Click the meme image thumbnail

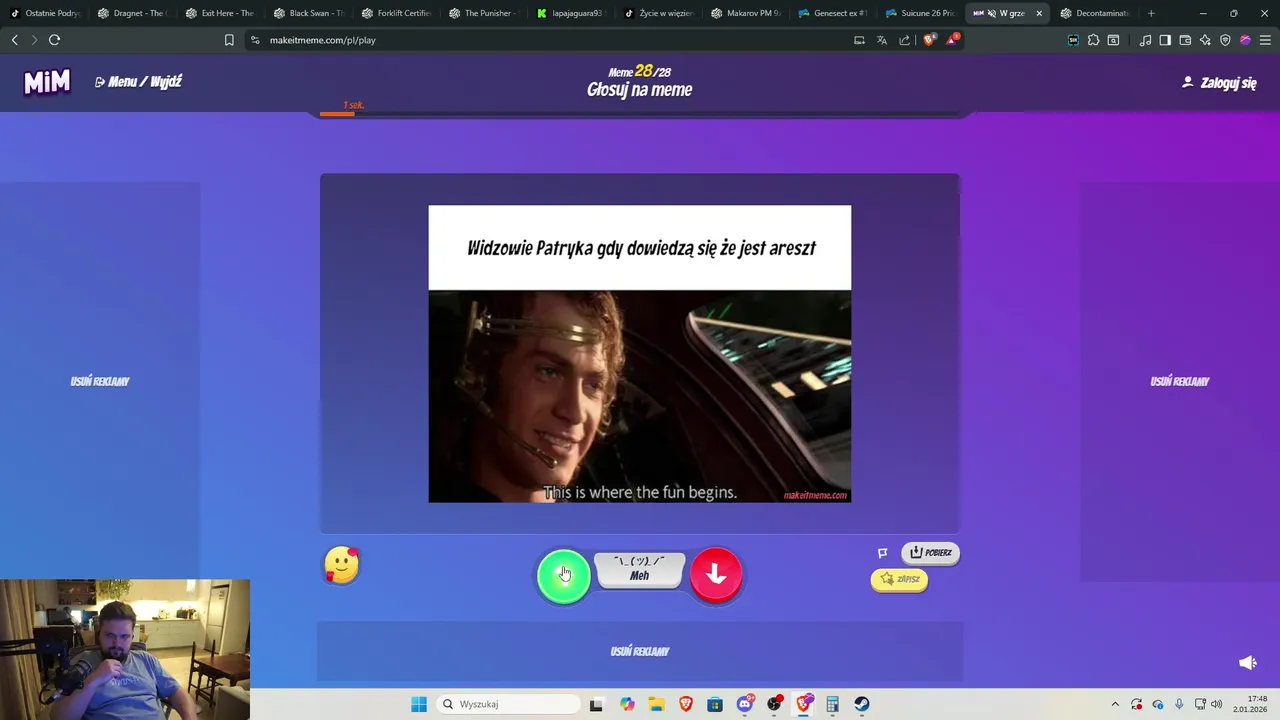(640, 354)
